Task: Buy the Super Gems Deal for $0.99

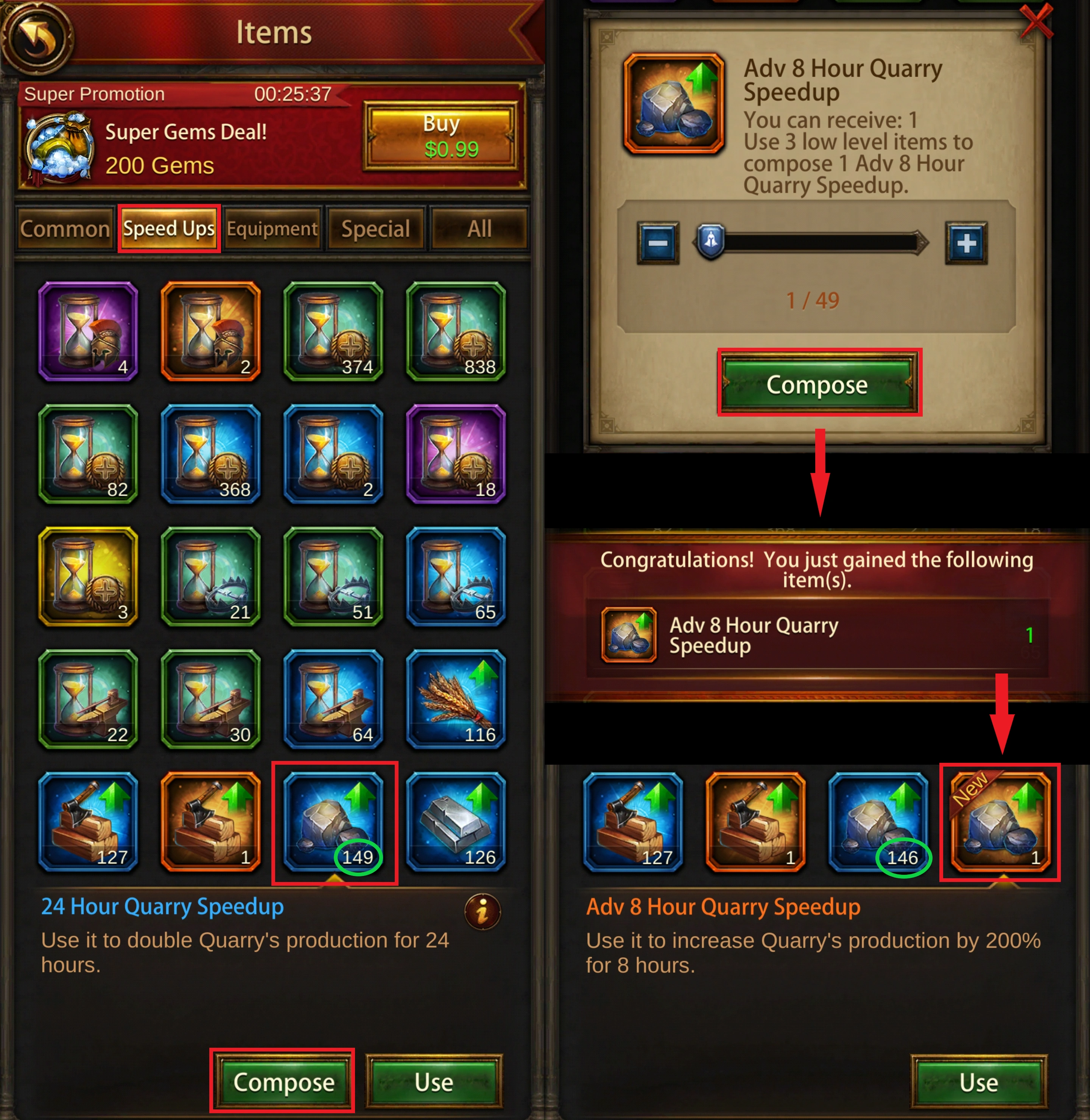Action: point(441,137)
